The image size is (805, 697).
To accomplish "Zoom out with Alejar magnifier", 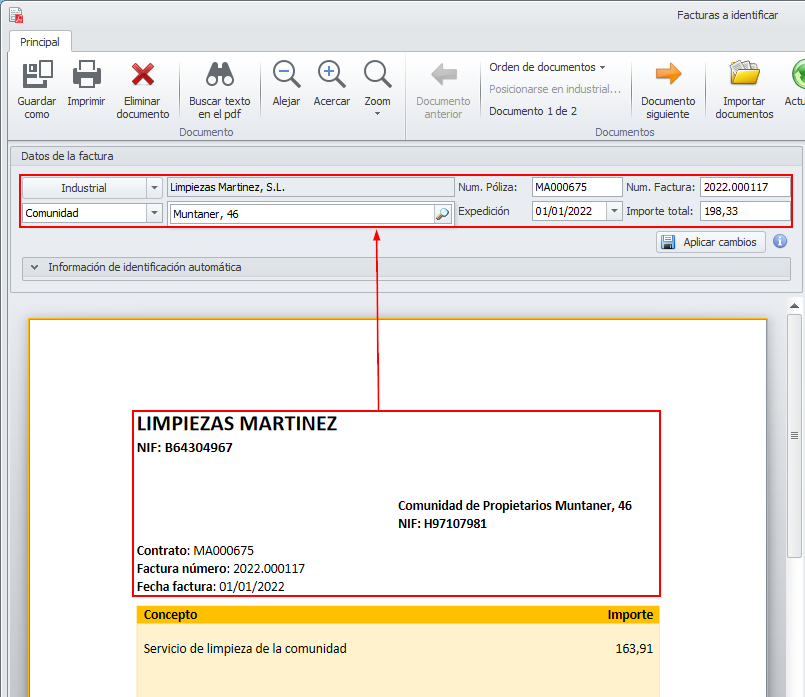I will pyautogui.click(x=286, y=75).
